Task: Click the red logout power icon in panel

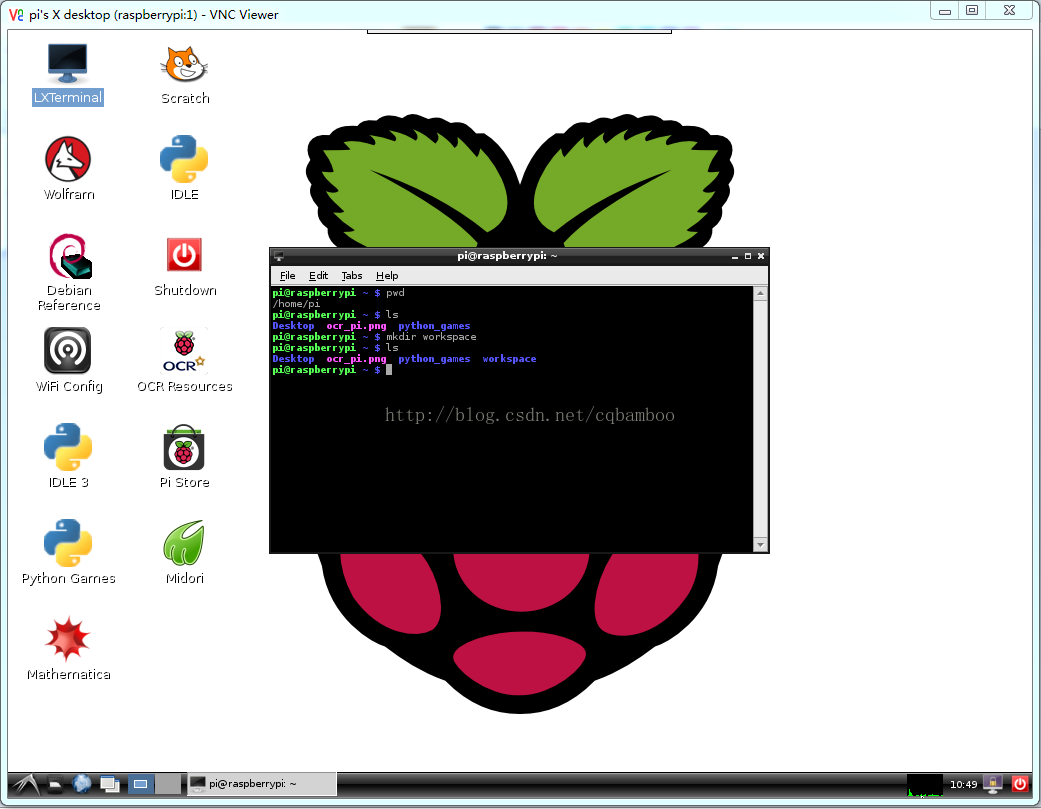Action: tap(1020, 784)
